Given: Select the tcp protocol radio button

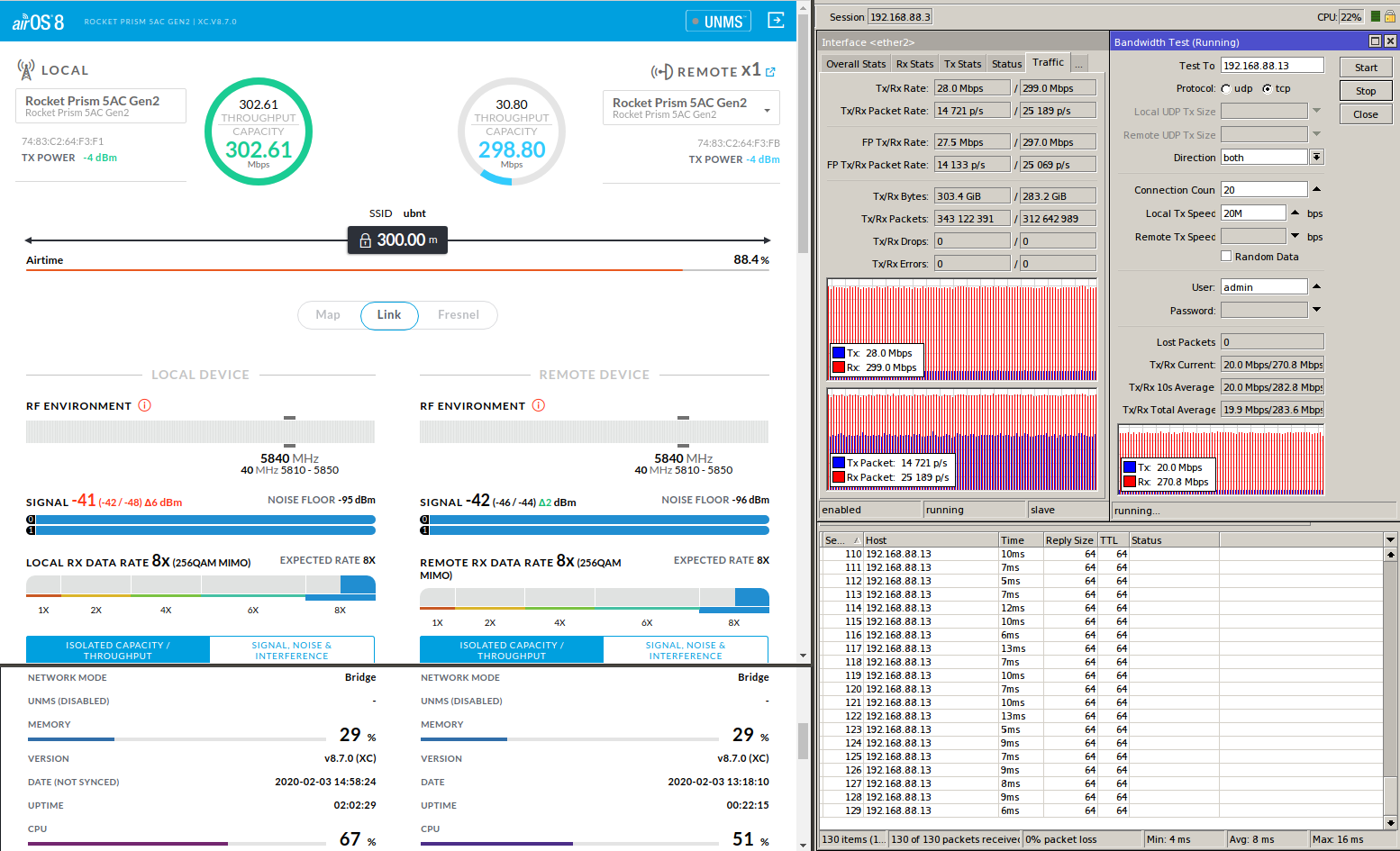Looking at the screenshot, I should (x=1268, y=89).
